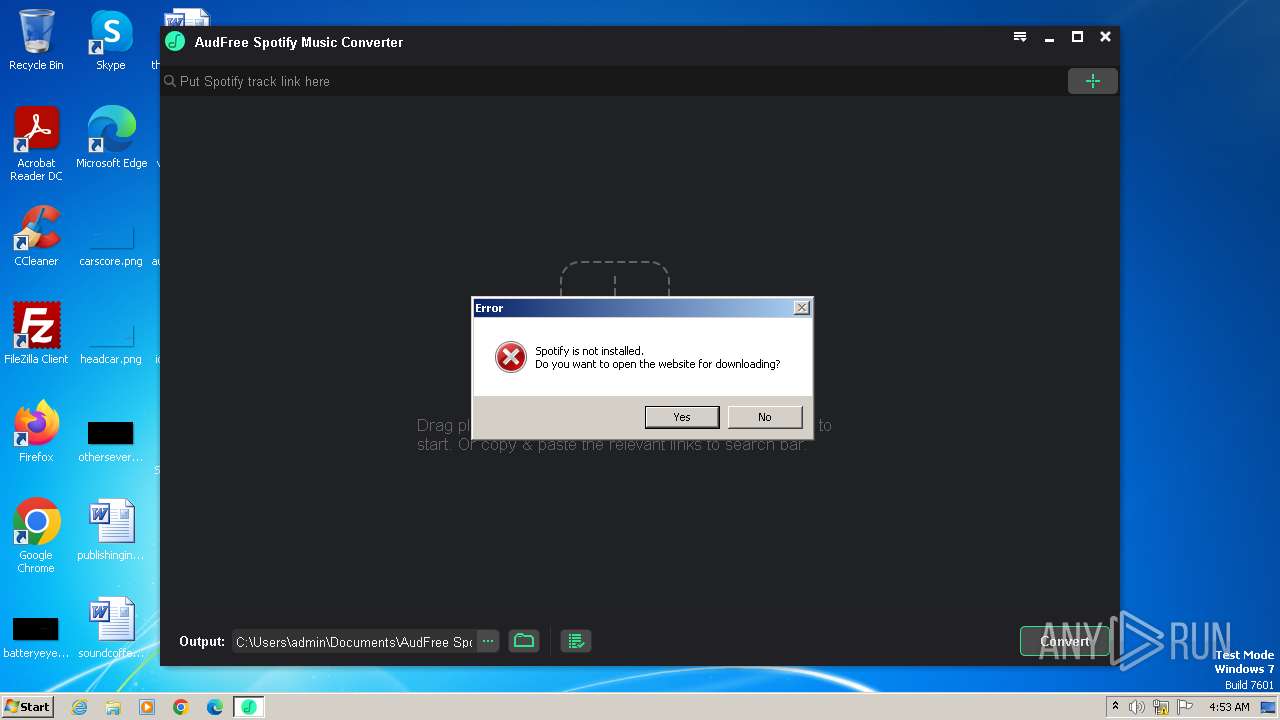Select FileZilla Client desktop icon
The image size is (1280, 720).
click(x=36, y=333)
